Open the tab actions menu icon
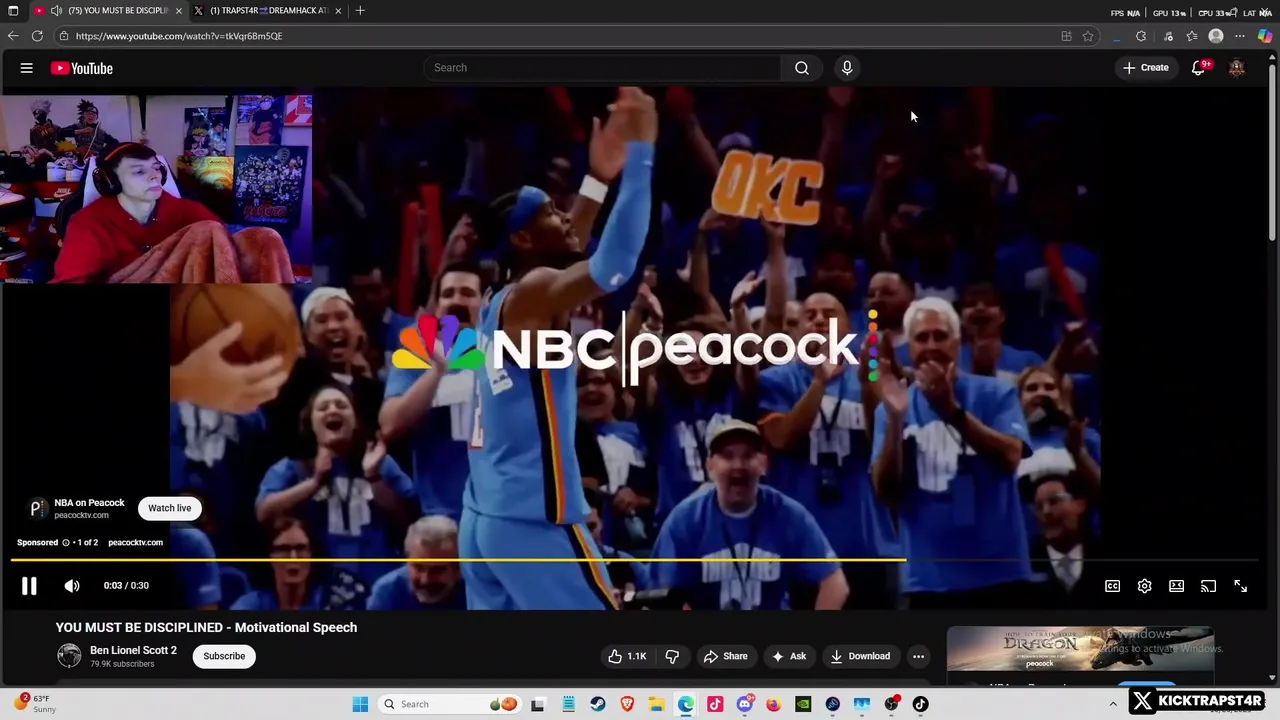Image resolution: width=1280 pixels, height=720 pixels. tap(13, 11)
